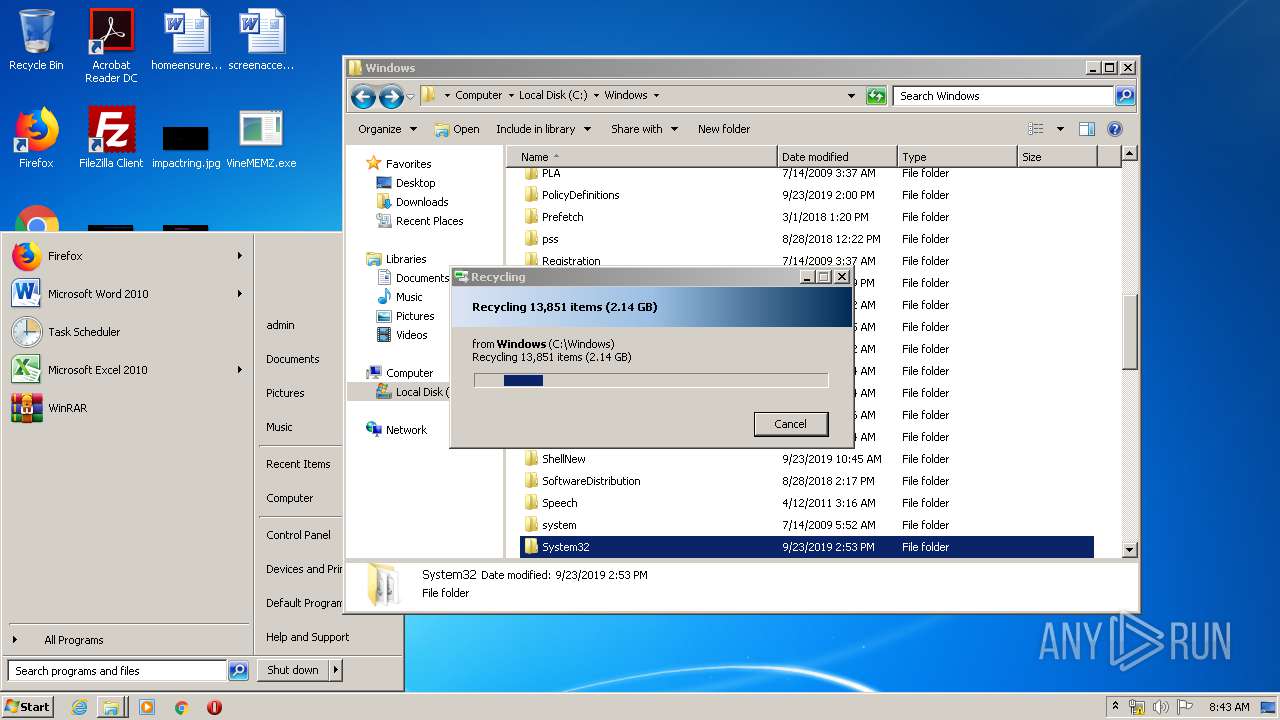Image resolution: width=1280 pixels, height=720 pixels.
Task: Show hidden system tray icons
Action: point(1115,707)
